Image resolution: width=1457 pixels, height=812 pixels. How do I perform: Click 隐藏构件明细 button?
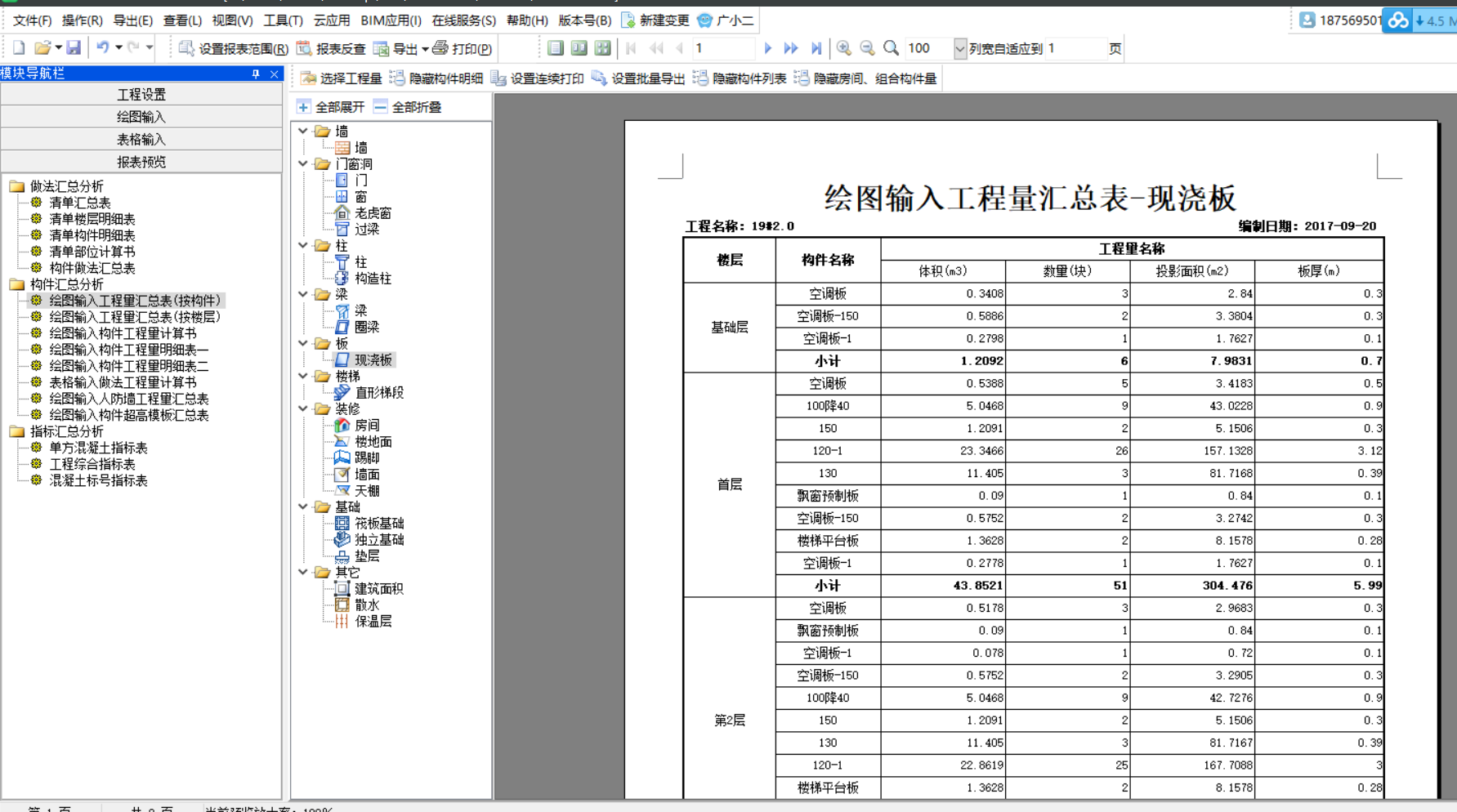click(x=436, y=78)
